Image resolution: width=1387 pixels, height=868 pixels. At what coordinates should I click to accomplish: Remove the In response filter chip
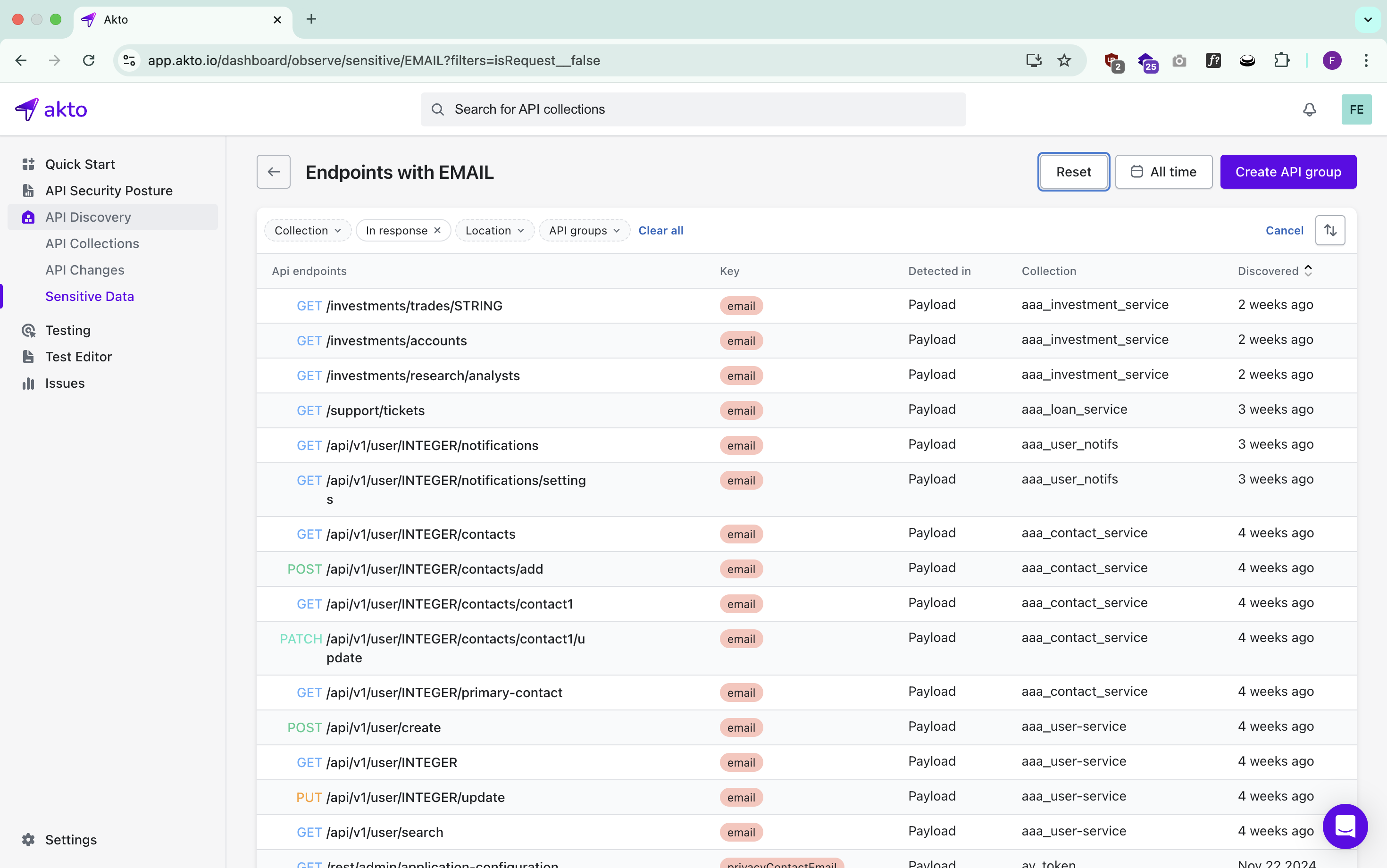tap(437, 230)
